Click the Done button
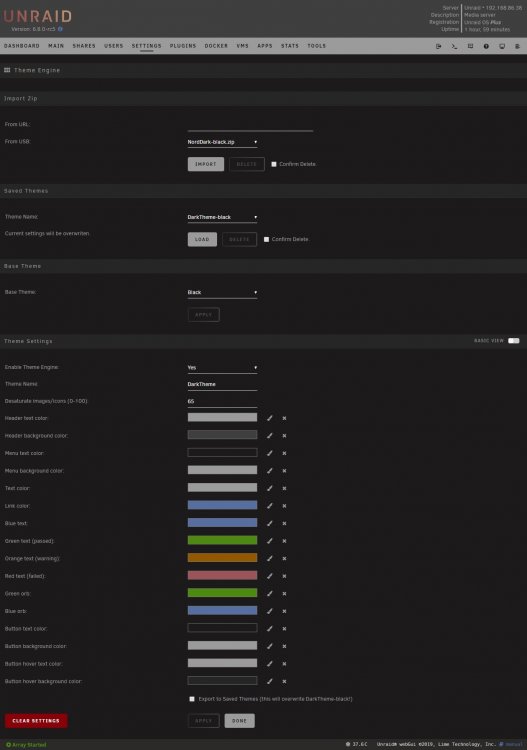 tap(240, 720)
